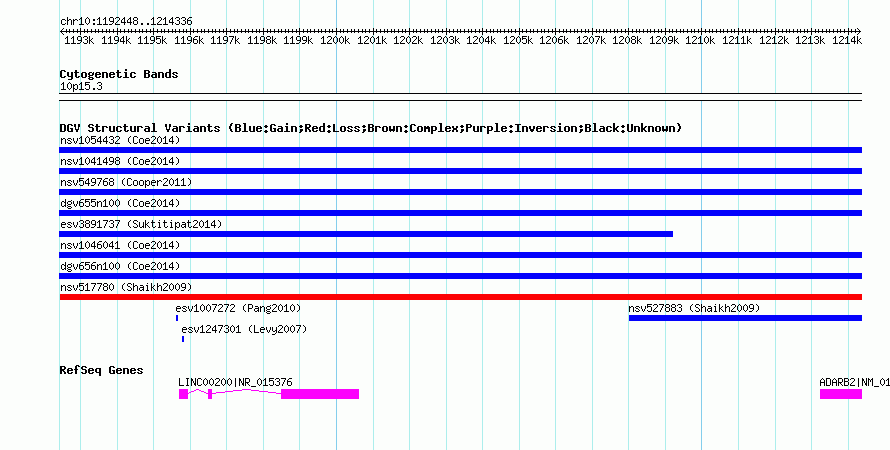
Task: Select the 10p15.3 band label
Action: [81, 87]
